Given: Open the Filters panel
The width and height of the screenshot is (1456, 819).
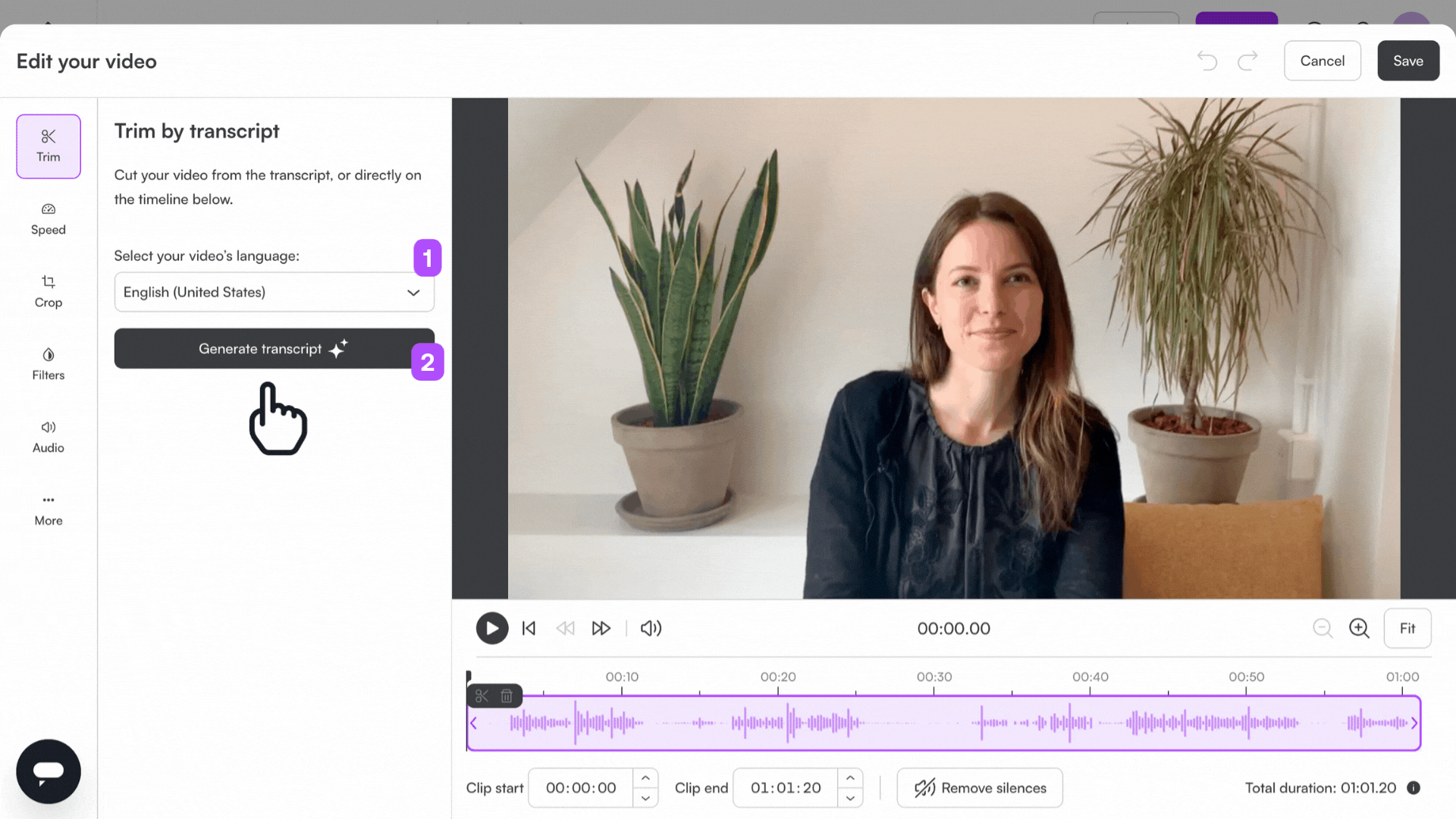Looking at the screenshot, I should tap(48, 364).
